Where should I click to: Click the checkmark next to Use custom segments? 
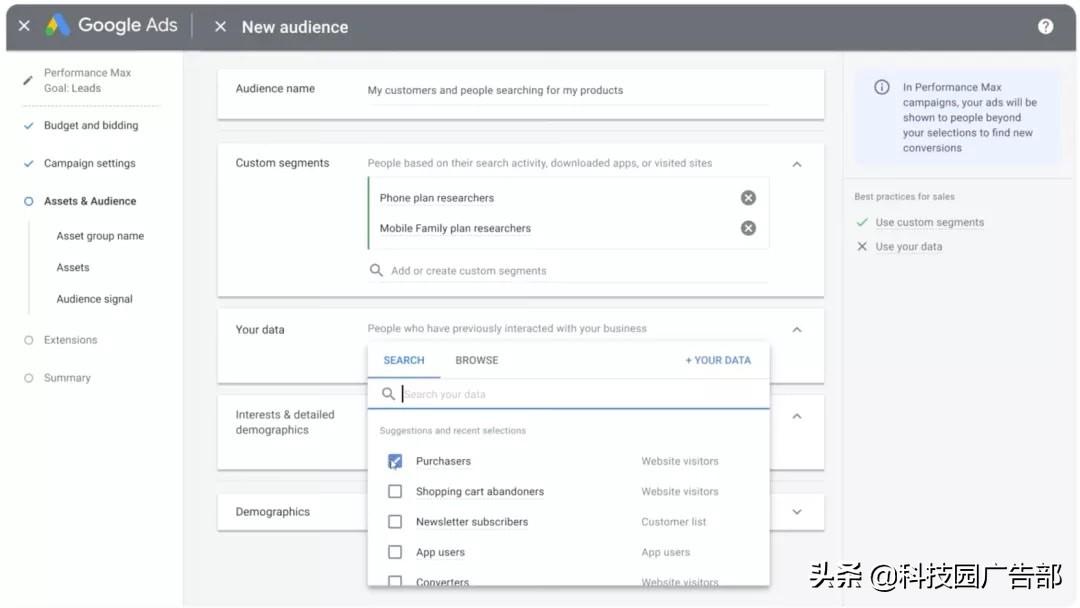(x=862, y=222)
